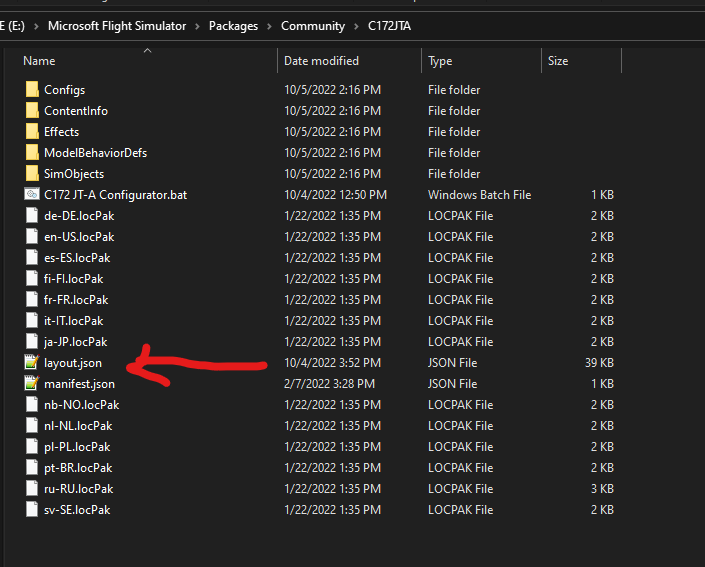This screenshot has width=705, height=567.
Task: Click the C172 JT-A Configurator.bat file icon
Action: click(32, 194)
